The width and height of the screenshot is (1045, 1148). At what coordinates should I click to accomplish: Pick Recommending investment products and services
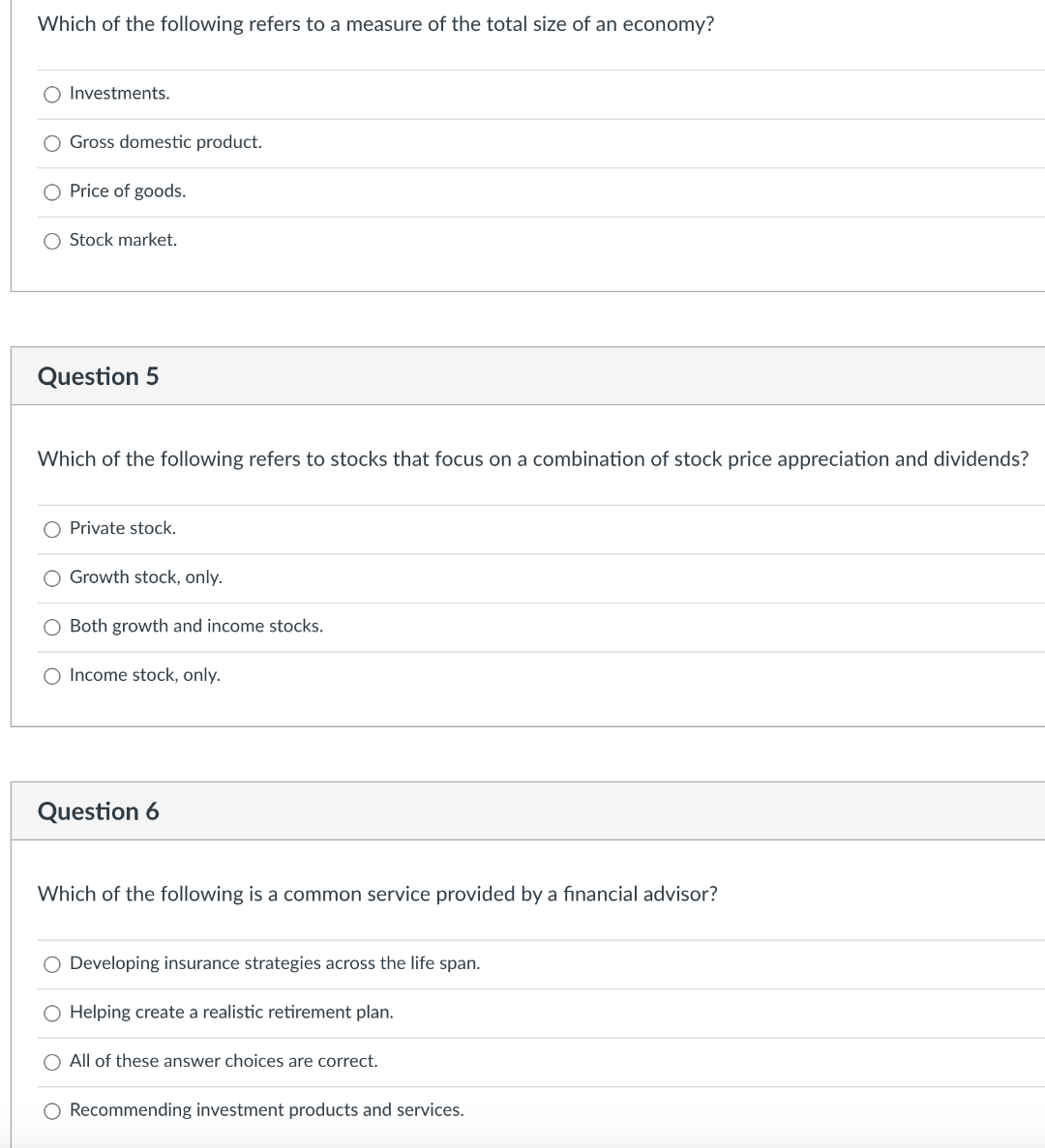(x=51, y=1110)
